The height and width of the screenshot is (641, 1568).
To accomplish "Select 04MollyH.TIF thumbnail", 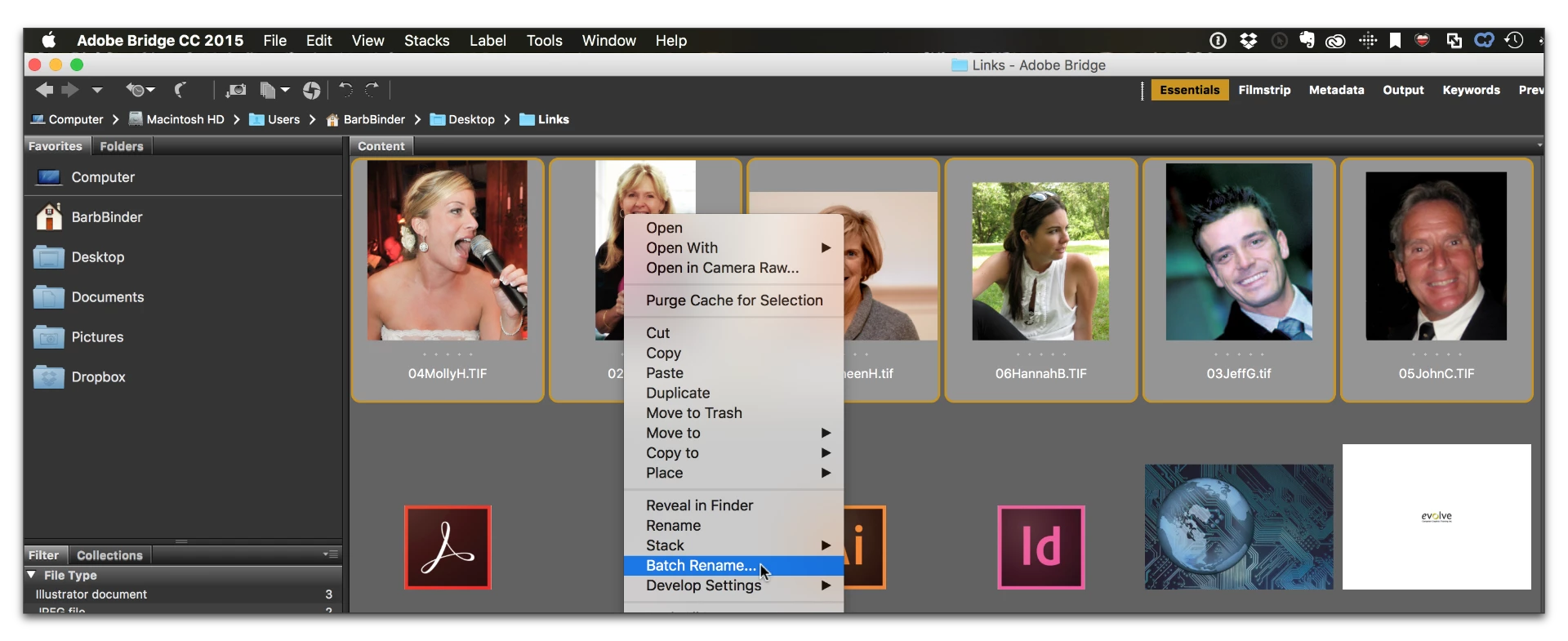I will [x=448, y=250].
